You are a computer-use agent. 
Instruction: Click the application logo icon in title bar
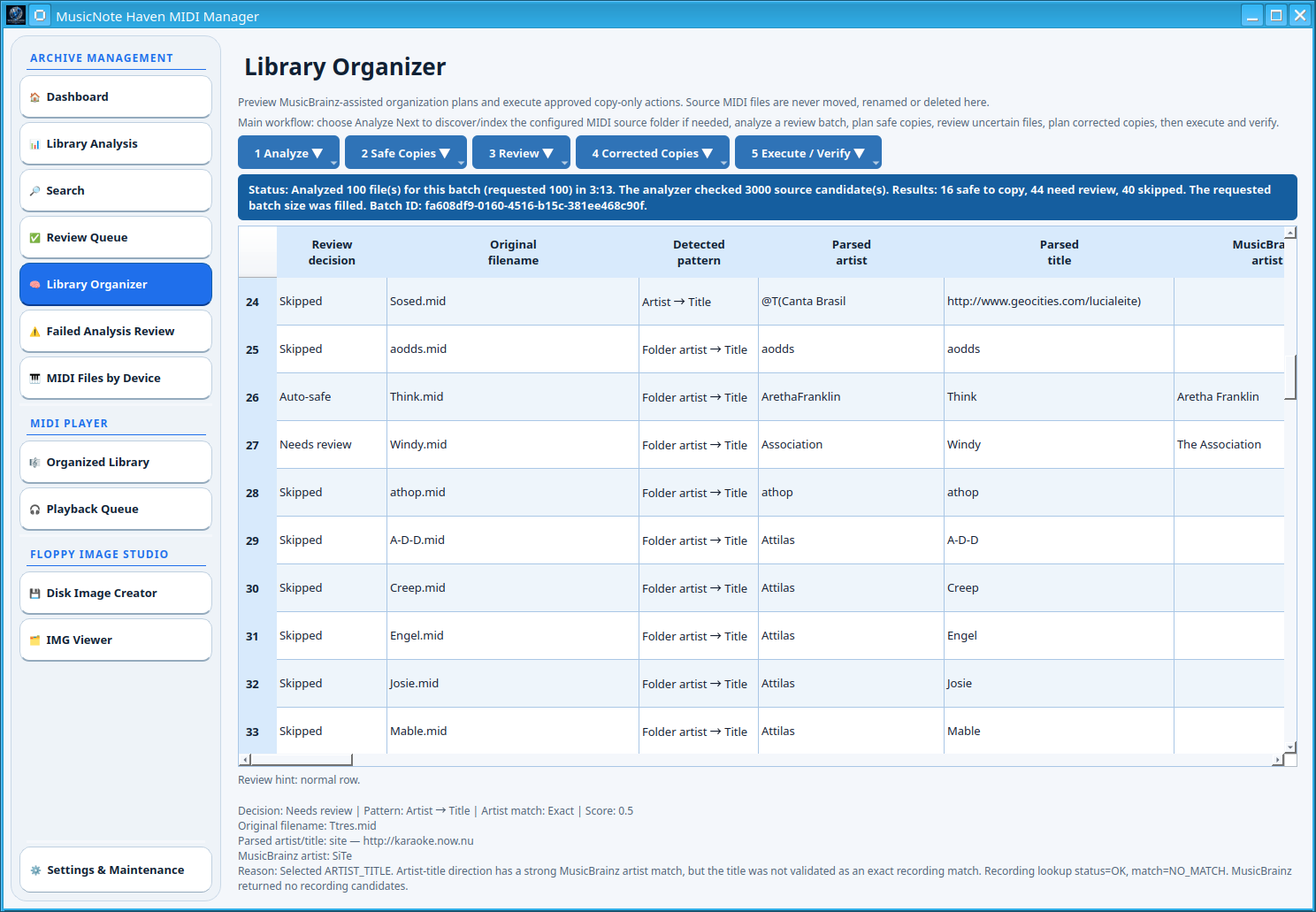[16, 15]
